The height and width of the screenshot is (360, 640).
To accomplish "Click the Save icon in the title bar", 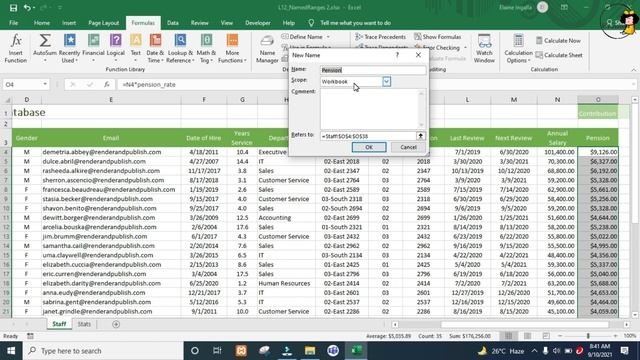I will [x=13, y=7].
